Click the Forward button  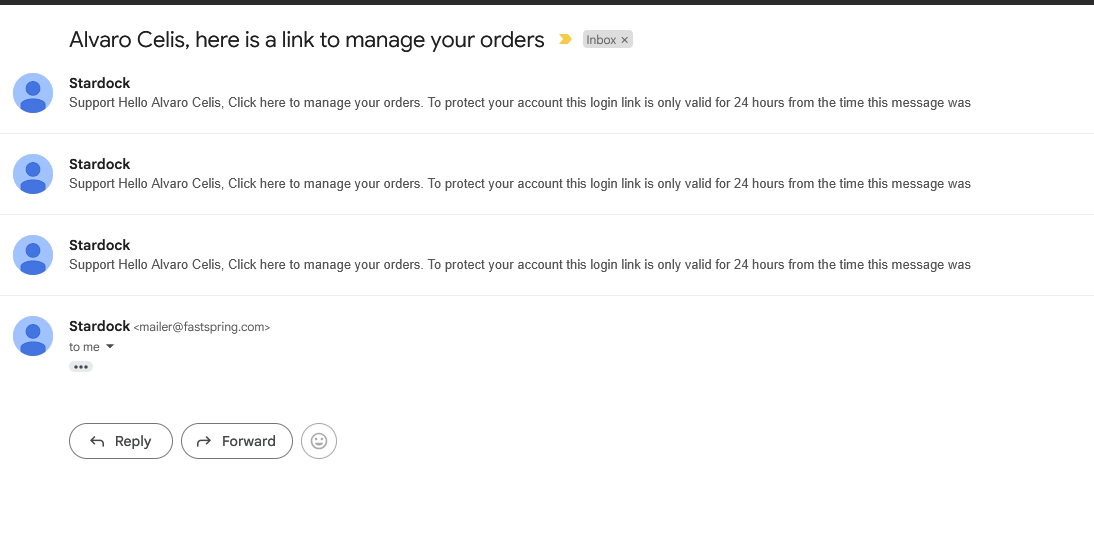[x=237, y=441]
